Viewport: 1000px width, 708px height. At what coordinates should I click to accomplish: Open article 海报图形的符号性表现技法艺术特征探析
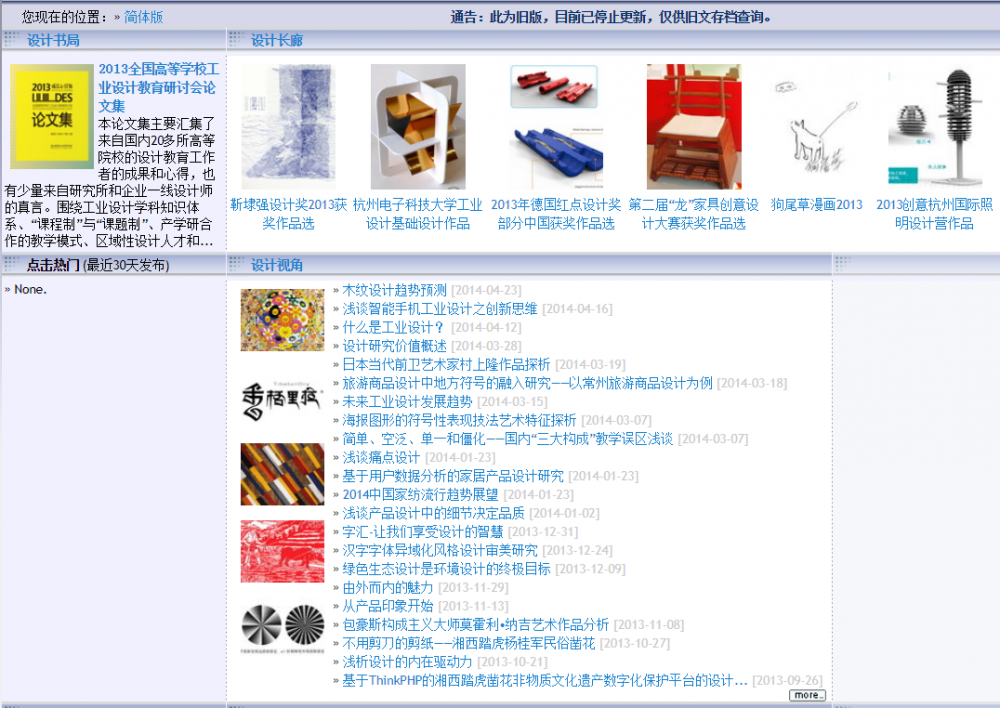click(459, 420)
